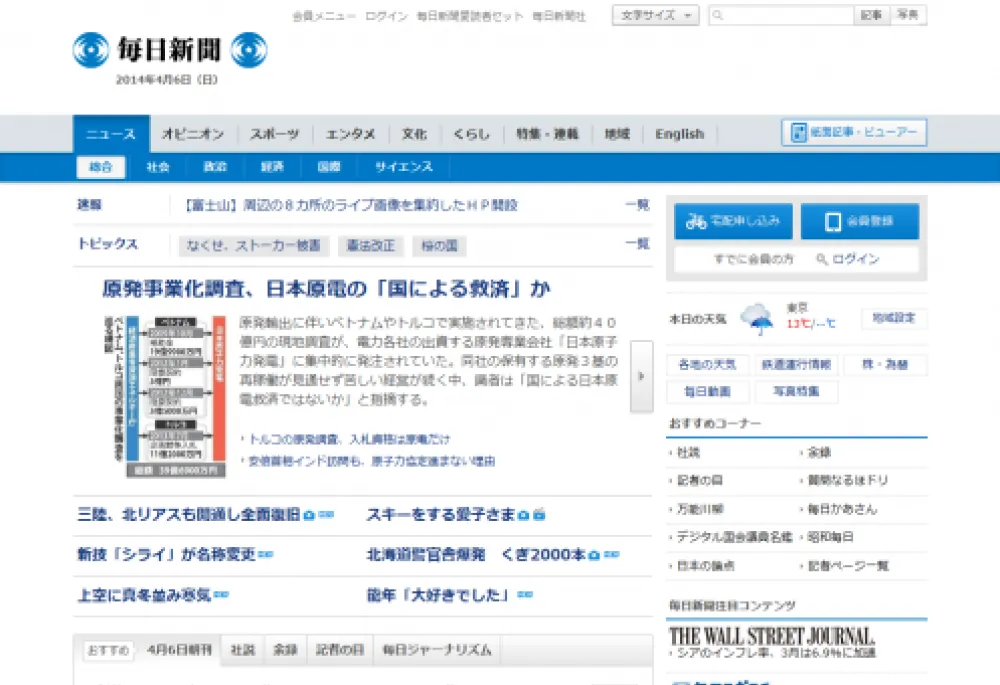The width and height of the screenshot is (1000, 685).
Task: Click the 地域設定 weather button
Action: 893,318
